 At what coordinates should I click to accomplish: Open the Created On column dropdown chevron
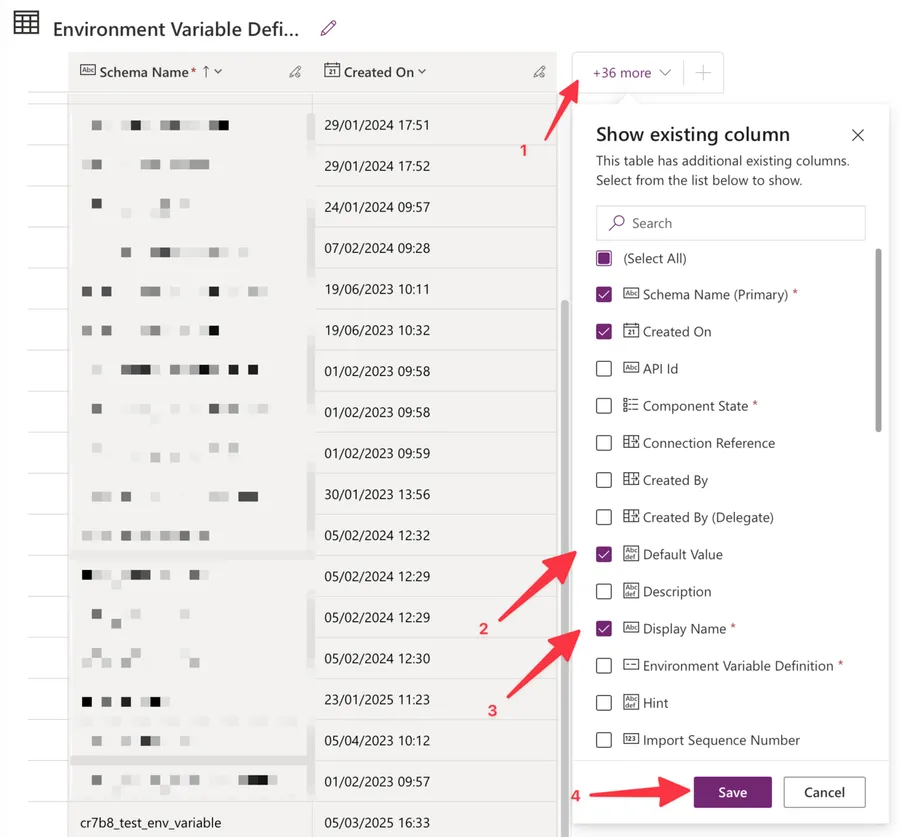click(422, 72)
